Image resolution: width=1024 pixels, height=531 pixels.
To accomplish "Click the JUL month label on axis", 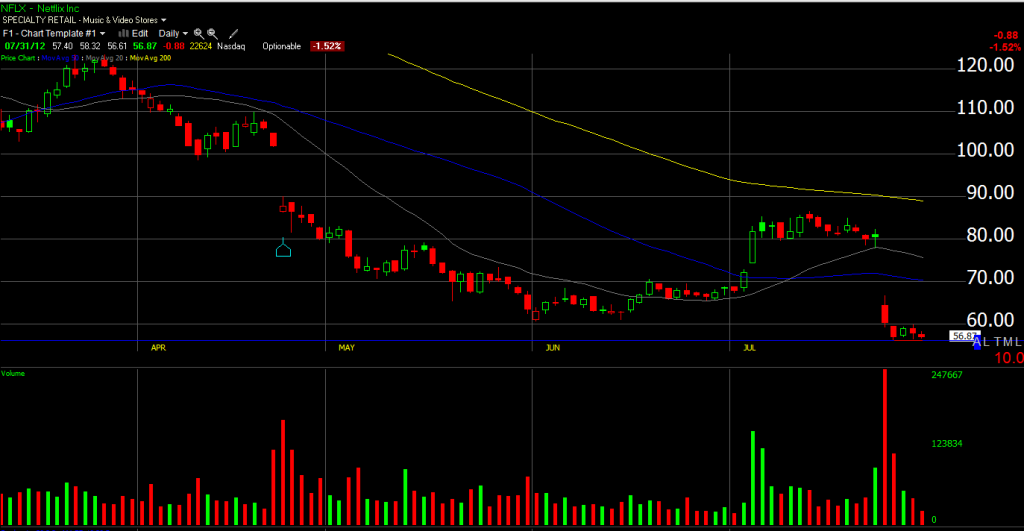I will point(749,347).
